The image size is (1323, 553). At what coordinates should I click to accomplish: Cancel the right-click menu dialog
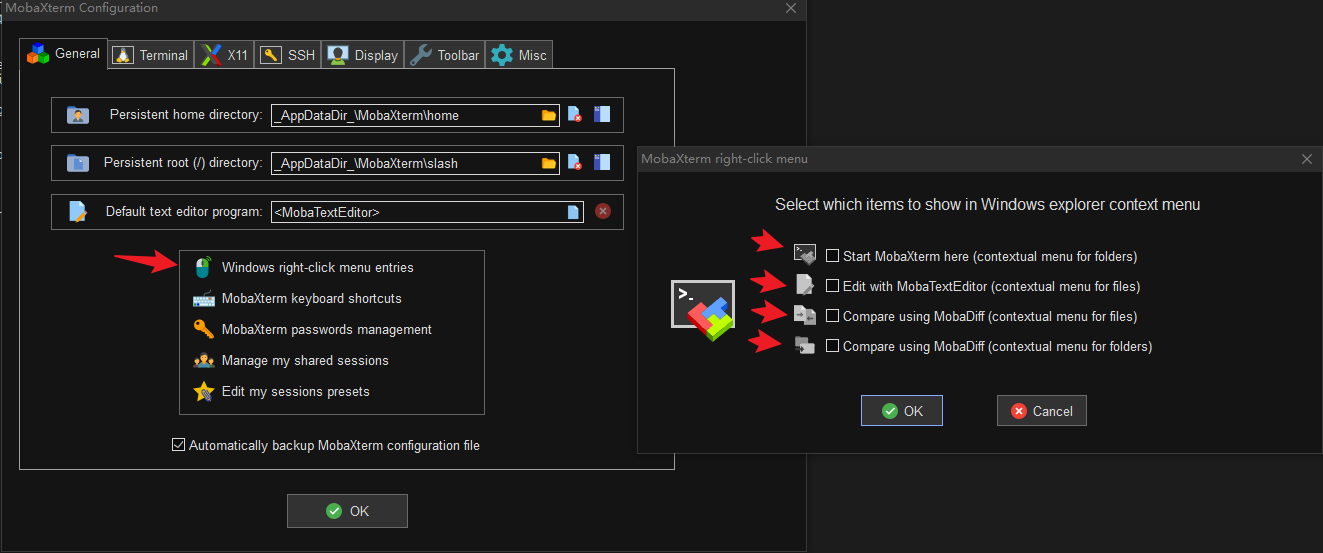(1042, 411)
